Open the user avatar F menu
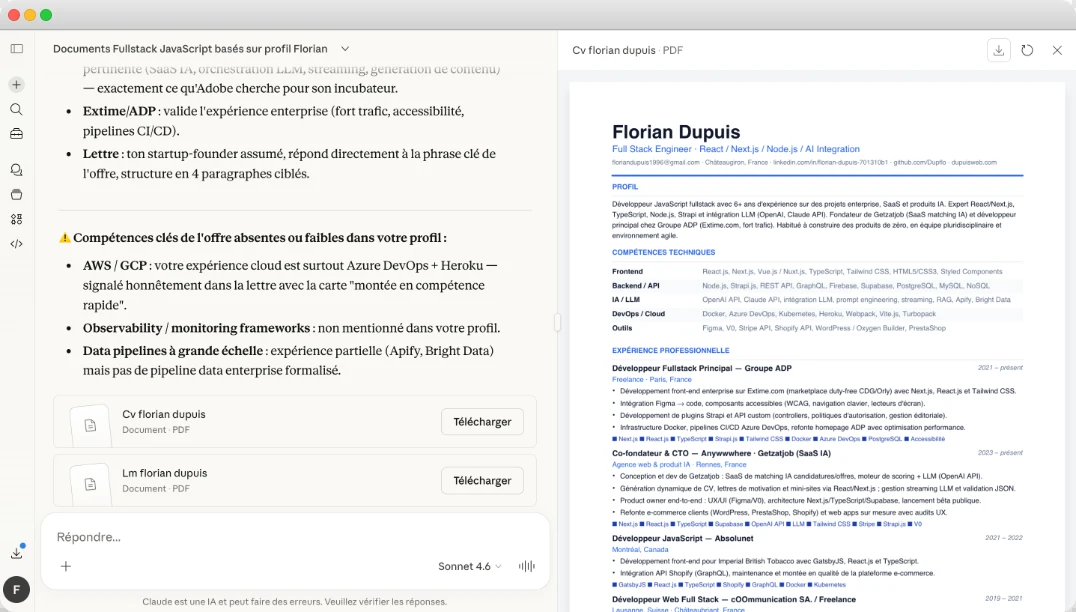This screenshot has width=1076, height=612. pyautogui.click(x=16, y=590)
